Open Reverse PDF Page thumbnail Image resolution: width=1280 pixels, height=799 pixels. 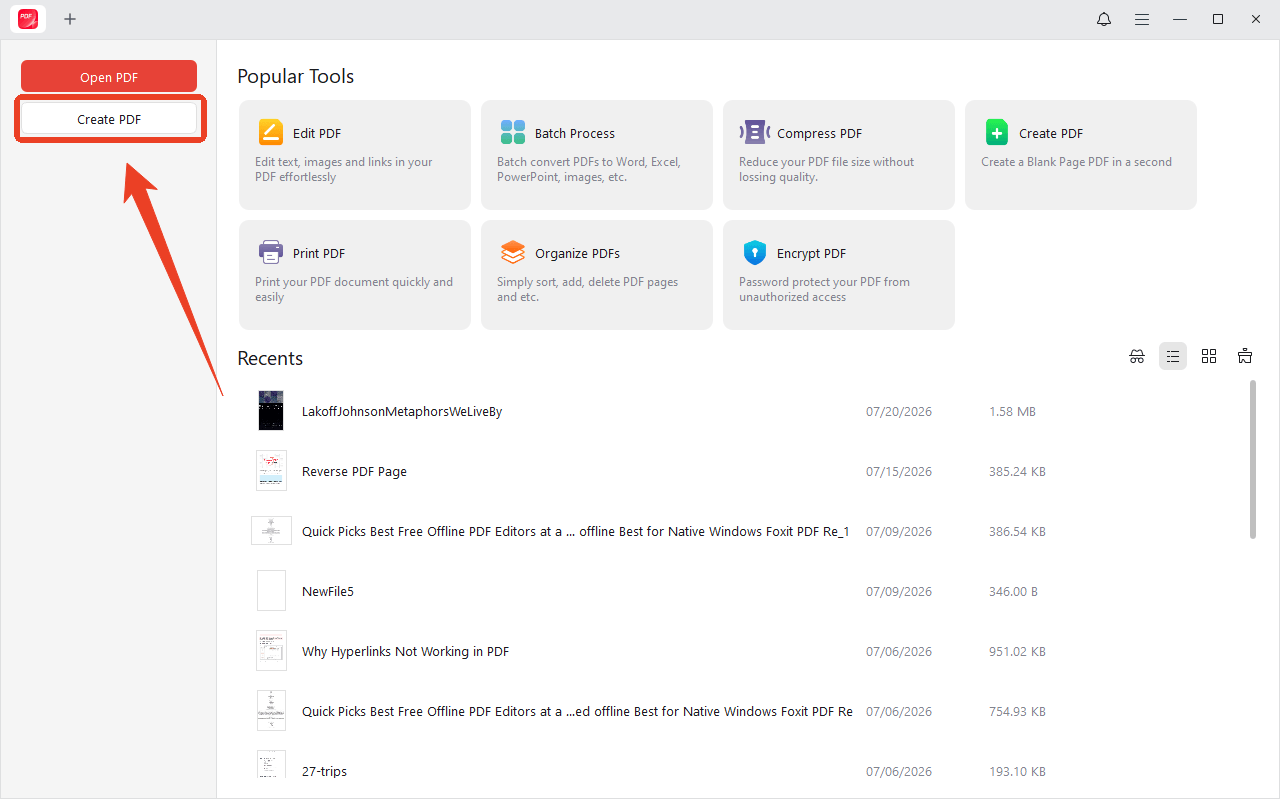(271, 471)
